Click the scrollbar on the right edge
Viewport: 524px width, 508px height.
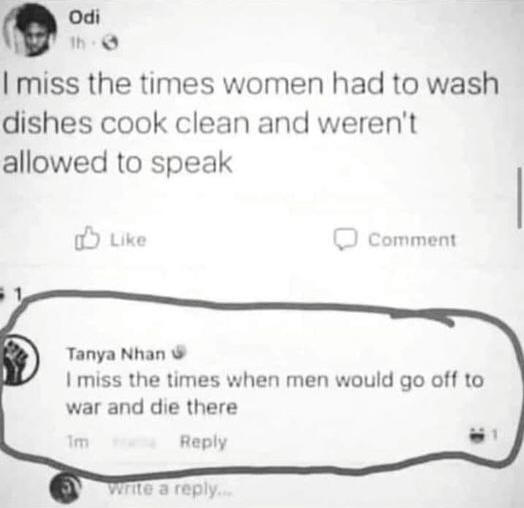(x=519, y=198)
